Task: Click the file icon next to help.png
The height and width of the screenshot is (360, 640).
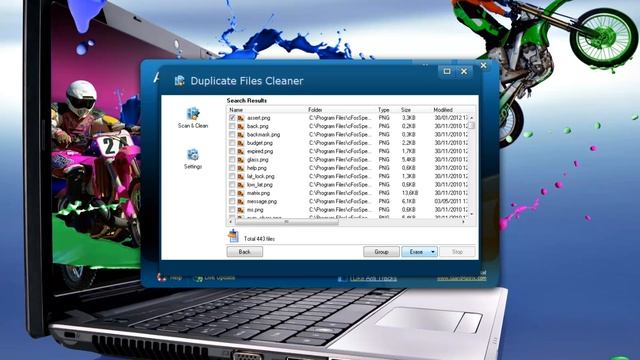Action: [240, 168]
